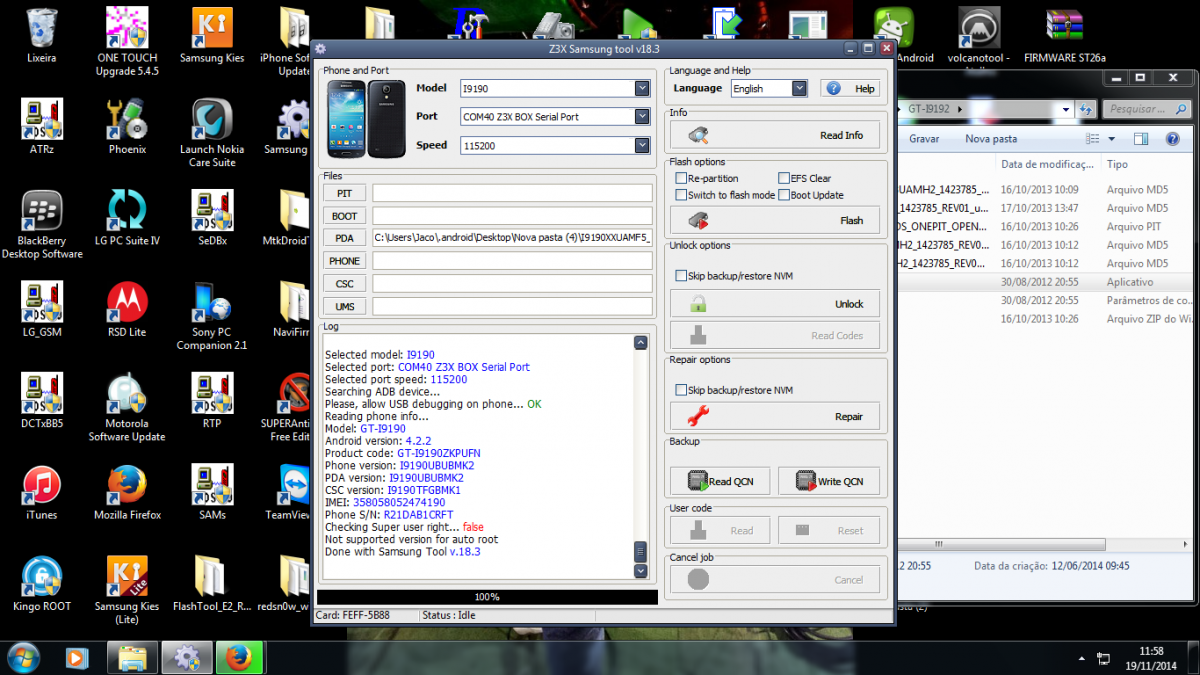Open the Windows Start menu
1200x675 pixels.
23,657
